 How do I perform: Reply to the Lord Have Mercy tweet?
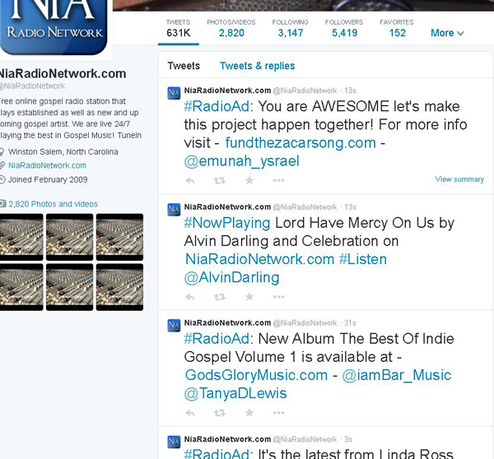(x=190, y=297)
